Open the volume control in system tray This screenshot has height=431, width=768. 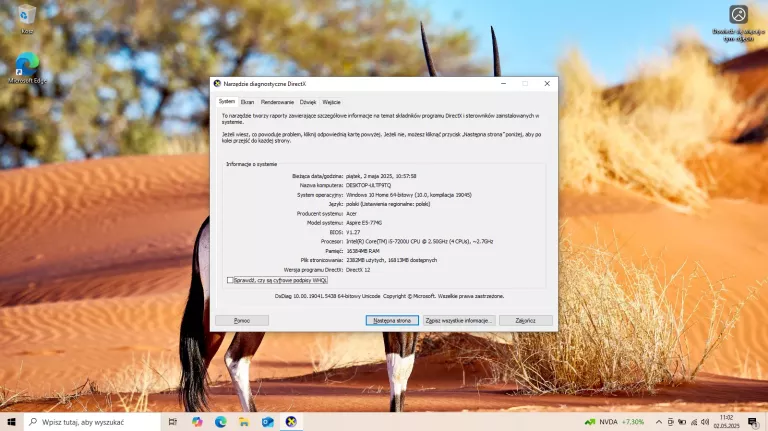[x=705, y=422]
